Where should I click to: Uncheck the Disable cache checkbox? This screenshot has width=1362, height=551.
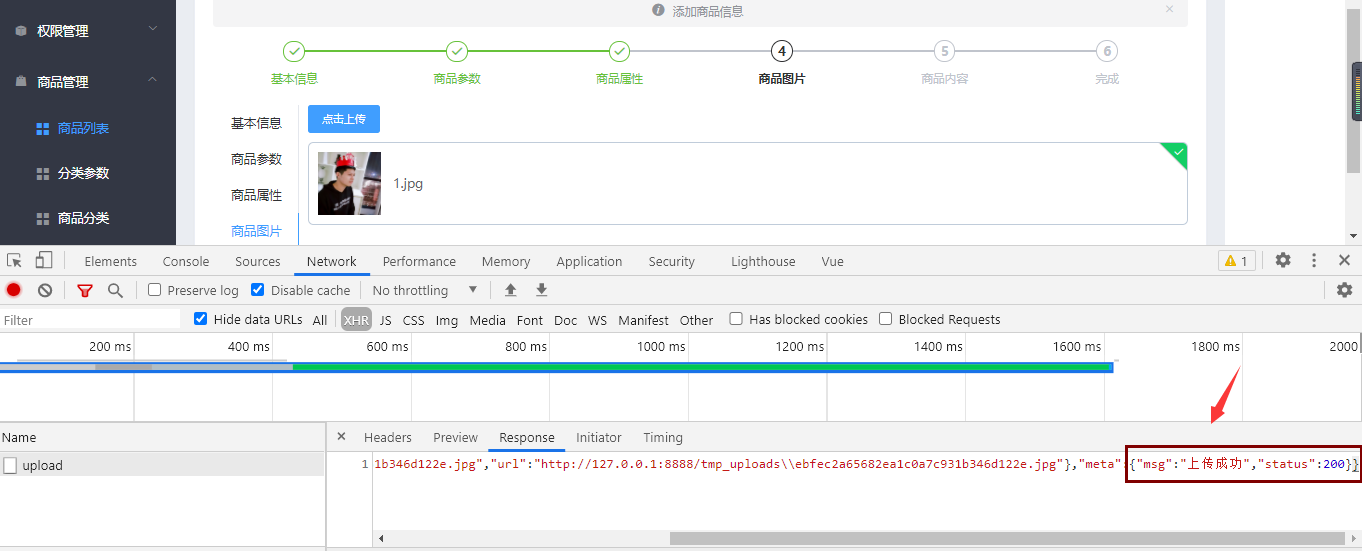258,290
